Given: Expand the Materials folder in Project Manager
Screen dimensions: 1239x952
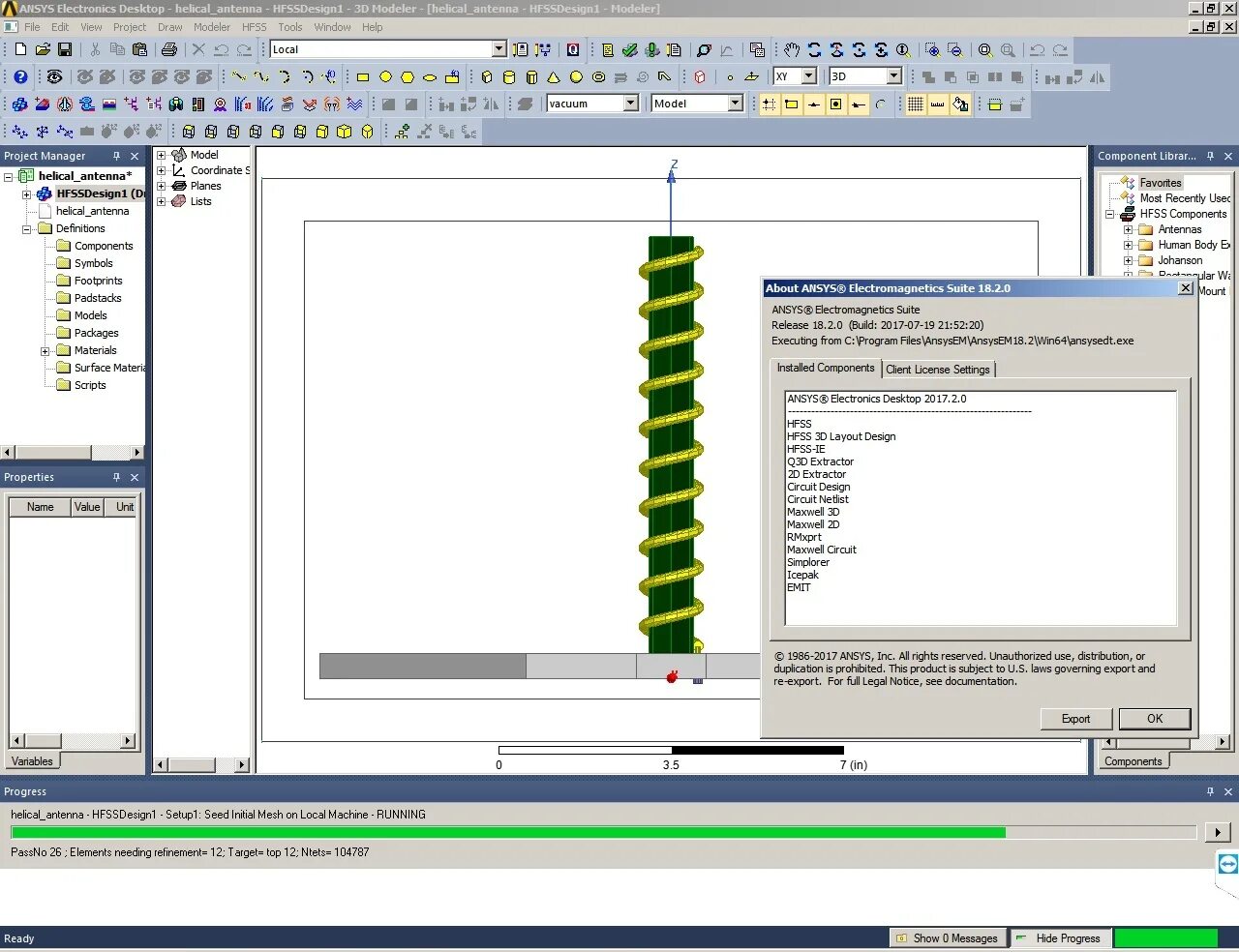Looking at the screenshot, I should pyautogui.click(x=45, y=351).
